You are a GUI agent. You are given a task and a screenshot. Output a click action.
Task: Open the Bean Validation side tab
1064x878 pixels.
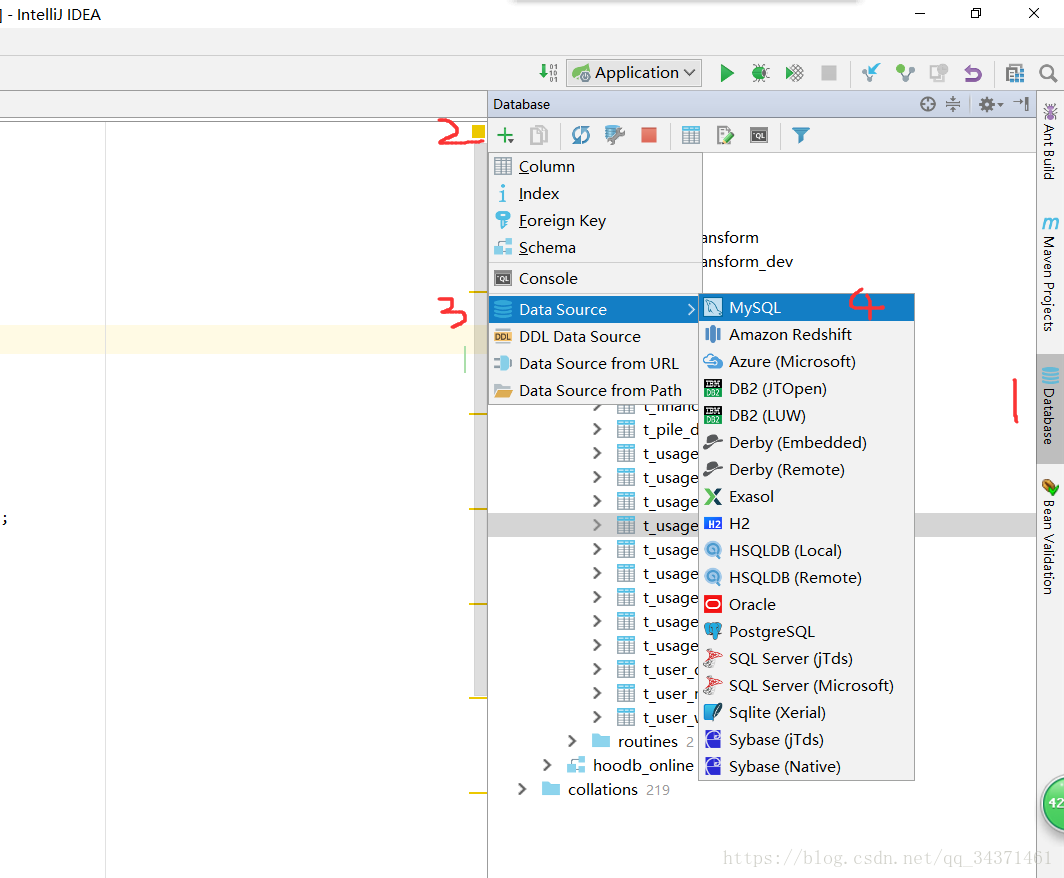1050,537
